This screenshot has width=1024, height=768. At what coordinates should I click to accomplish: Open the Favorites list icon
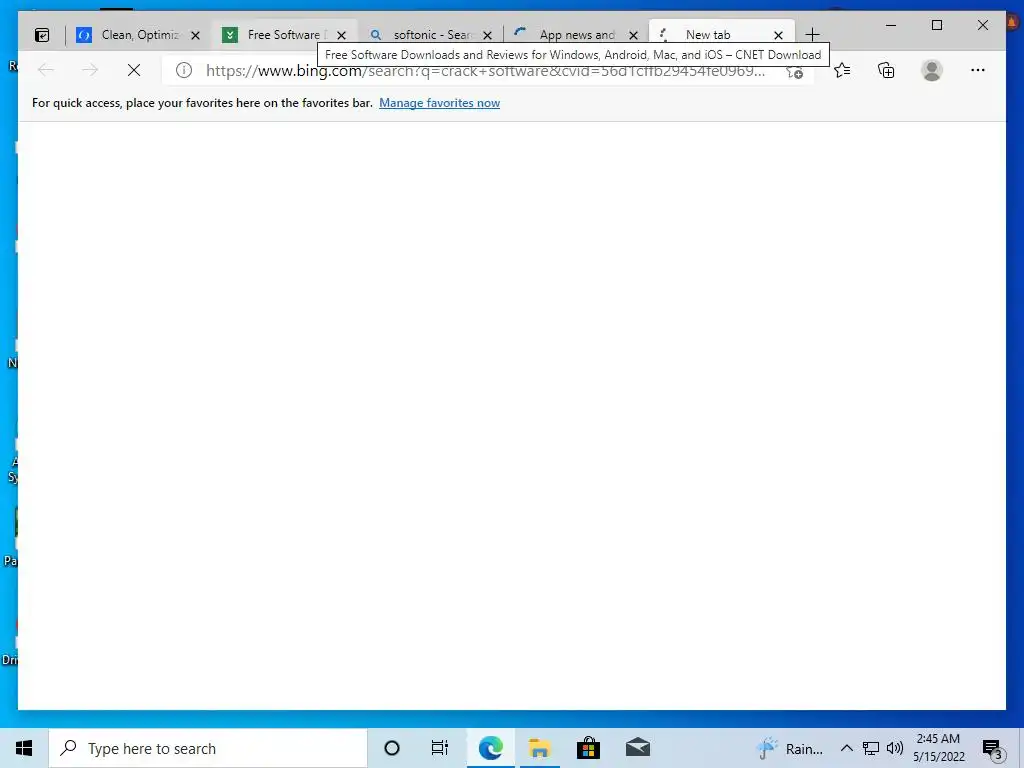[842, 70]
